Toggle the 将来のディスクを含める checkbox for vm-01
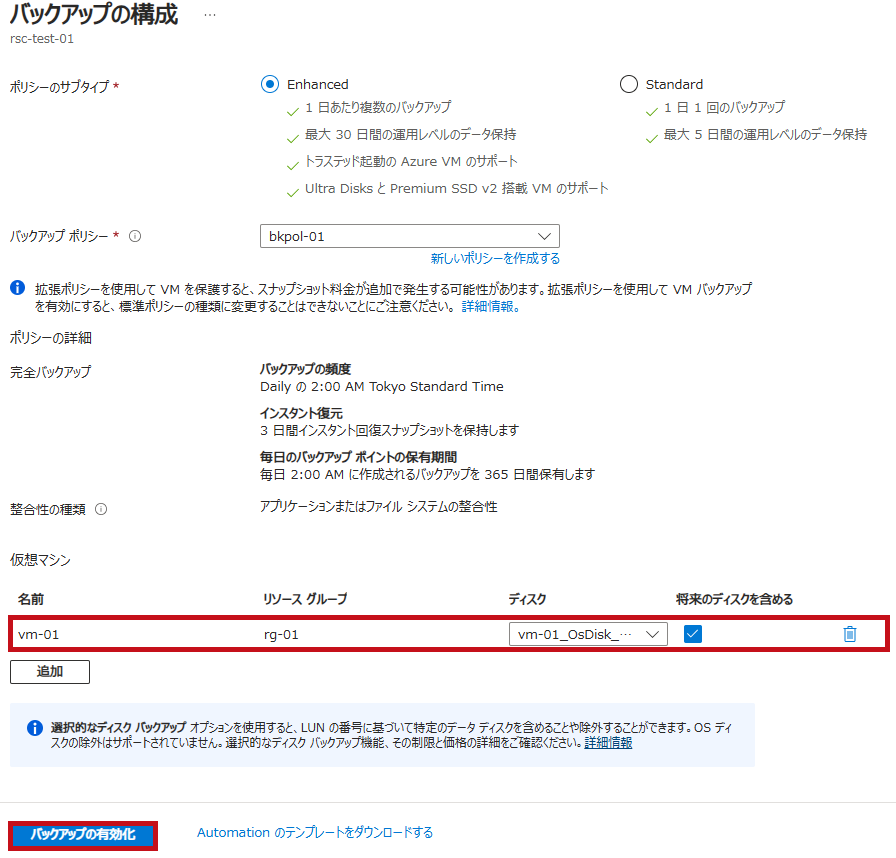896x858 pixels. [x=693, y=634]
